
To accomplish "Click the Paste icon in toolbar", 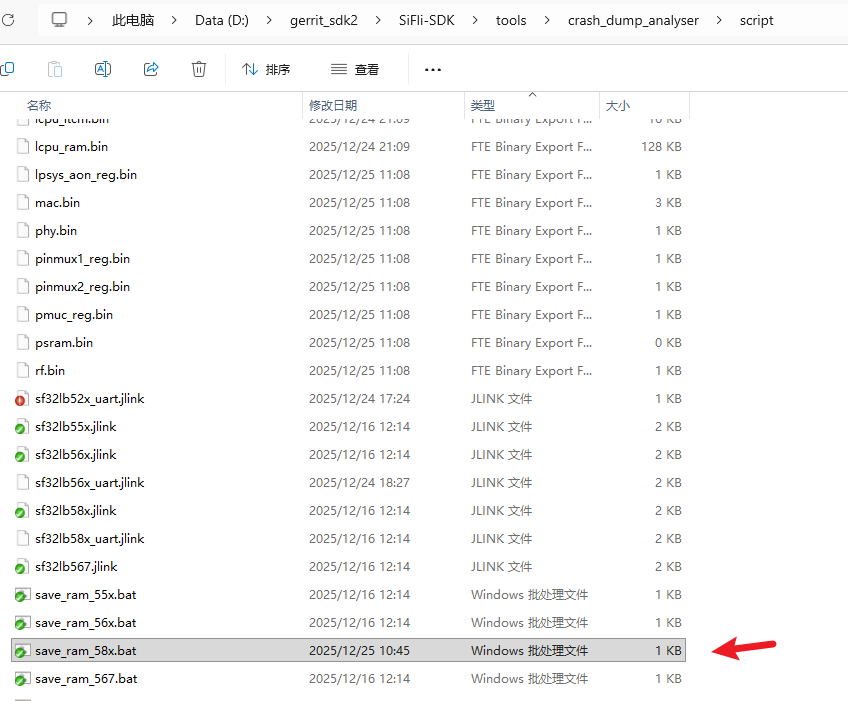I will [x=55, y=69].
